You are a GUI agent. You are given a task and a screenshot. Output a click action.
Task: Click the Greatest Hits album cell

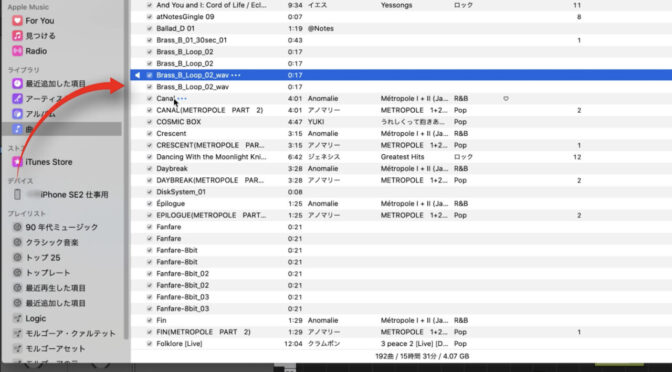coord(402,157)
